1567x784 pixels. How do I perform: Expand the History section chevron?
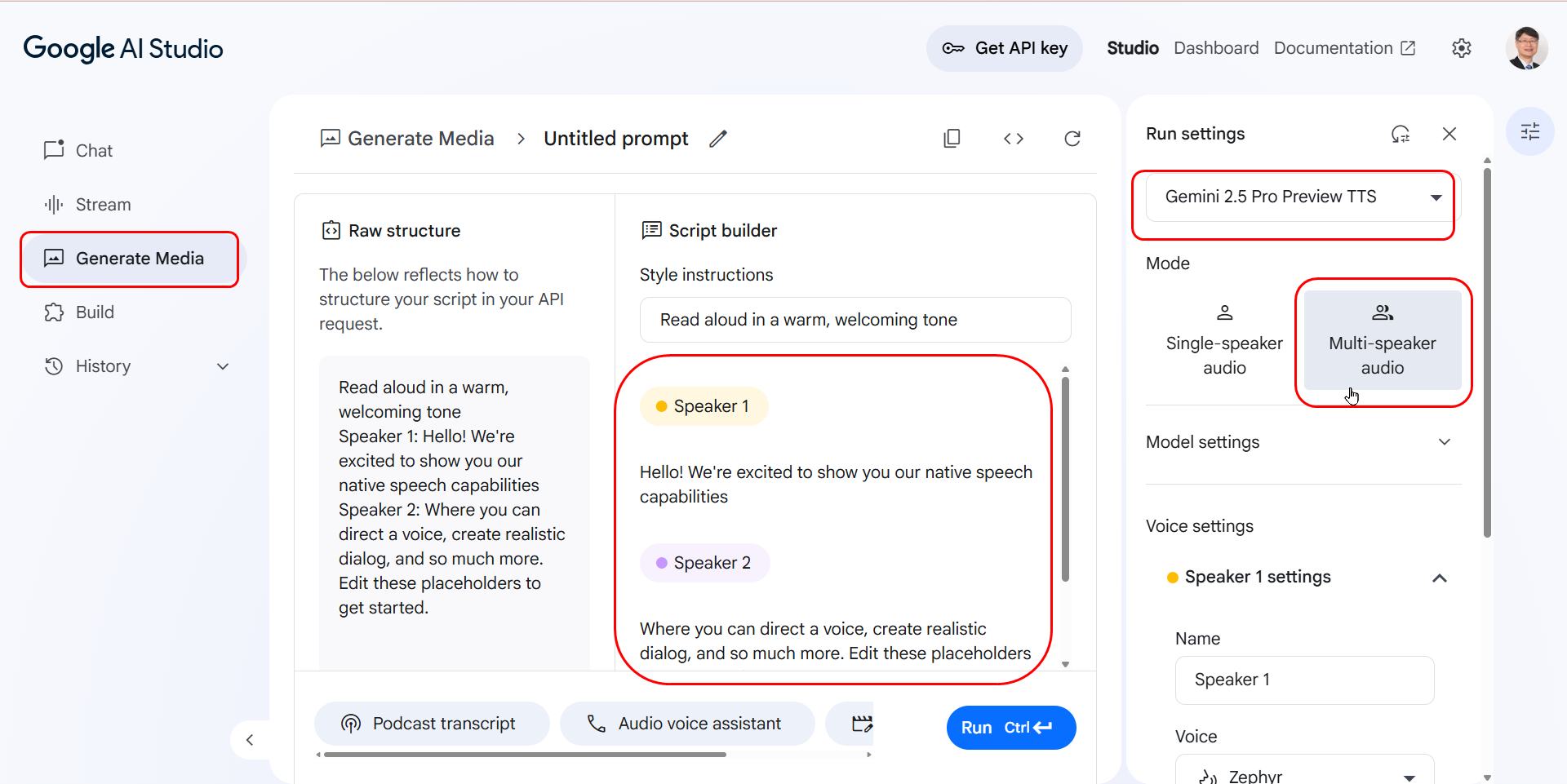[223, 366]
